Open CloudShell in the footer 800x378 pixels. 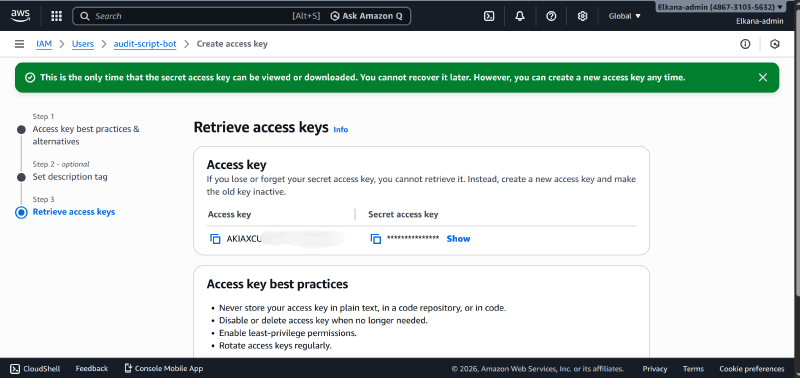[x=35, y=368]
